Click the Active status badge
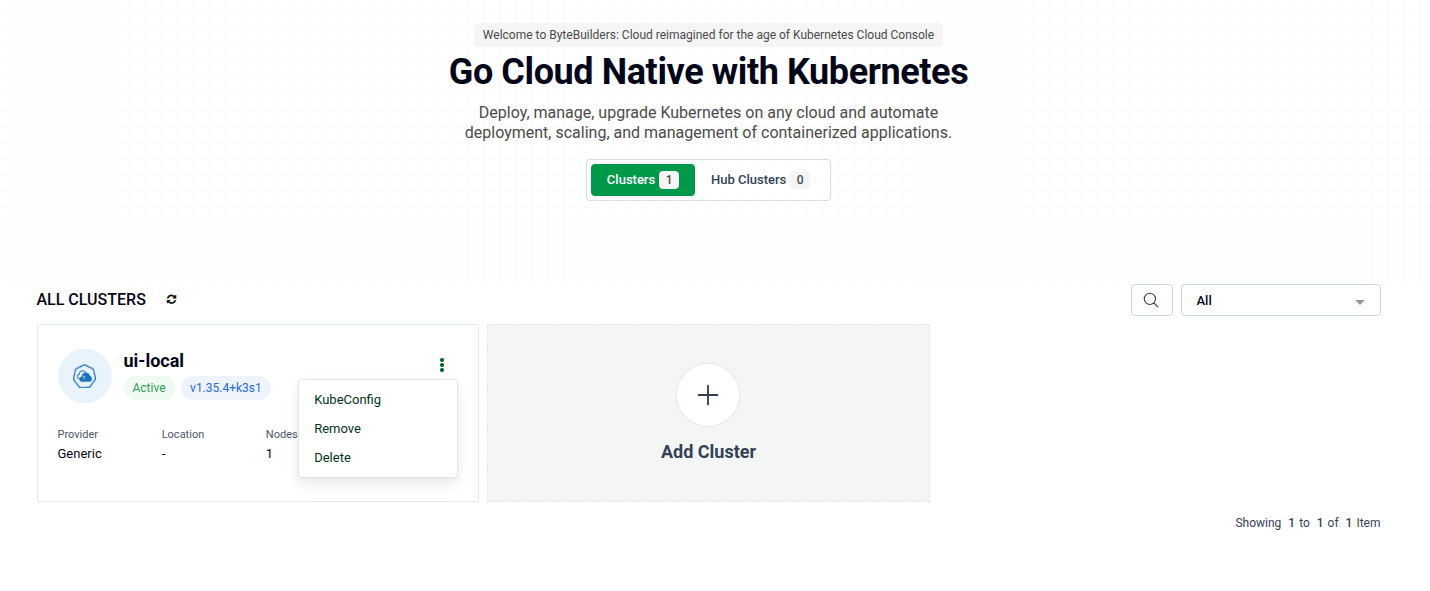1430x591 pixels. (149, 388)
